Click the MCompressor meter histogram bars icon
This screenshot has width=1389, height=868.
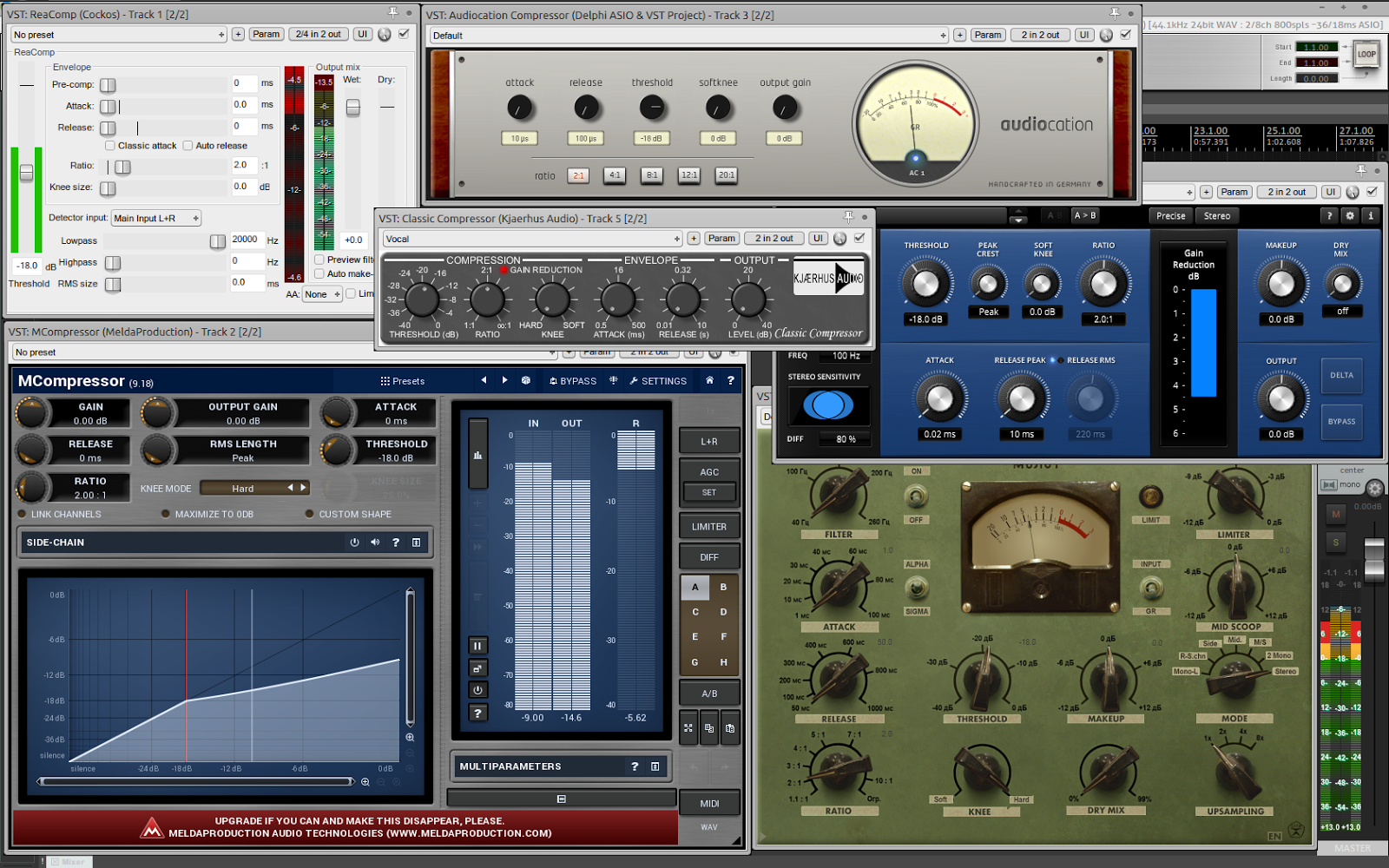click(x=477, y=455)
